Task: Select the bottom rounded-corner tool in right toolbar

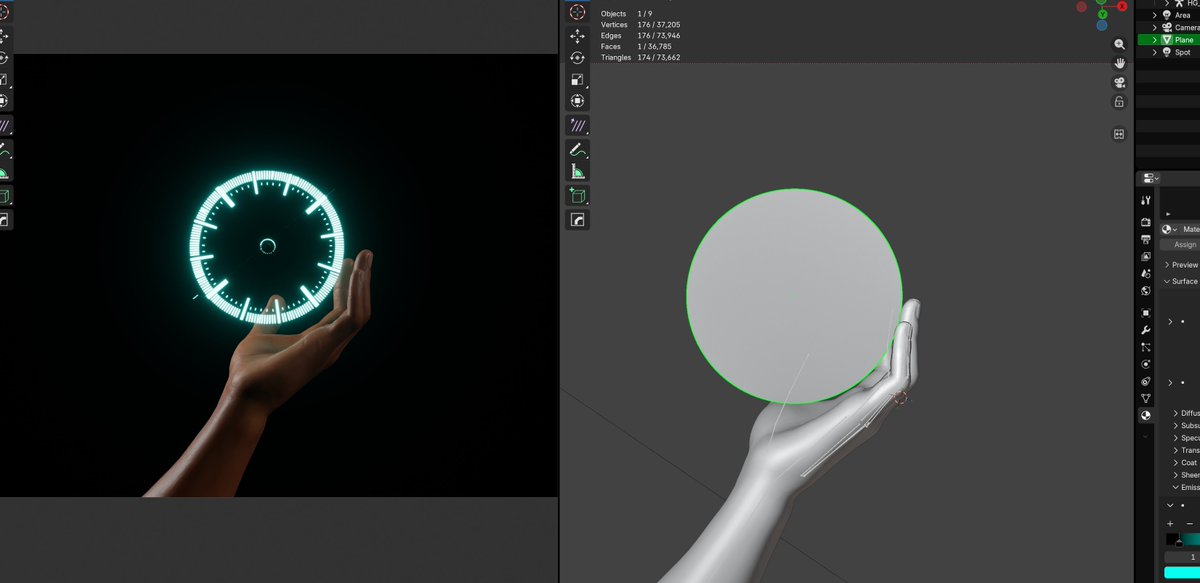Action: coord(577,220)
